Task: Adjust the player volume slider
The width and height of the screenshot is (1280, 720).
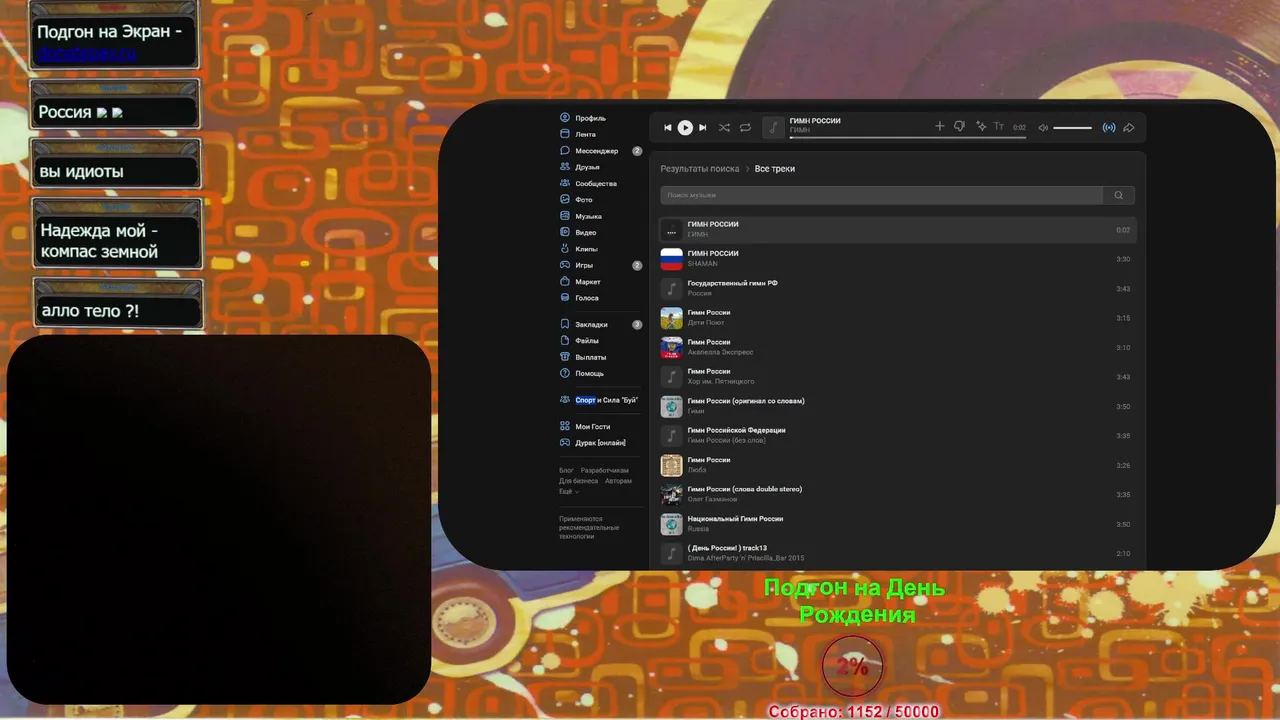Action: click(1072, 128)
